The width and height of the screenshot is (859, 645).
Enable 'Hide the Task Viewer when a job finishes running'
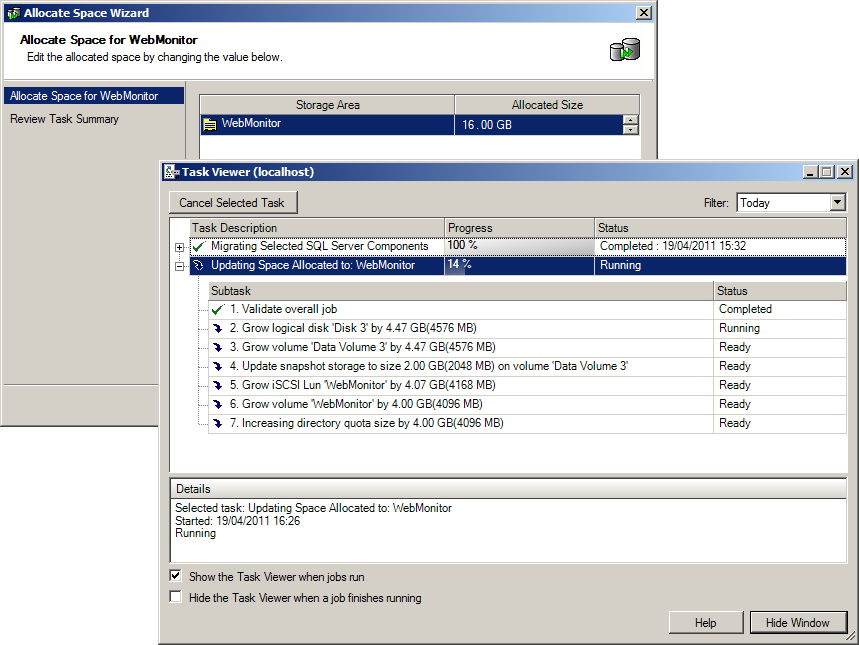(x=175, y=597)
